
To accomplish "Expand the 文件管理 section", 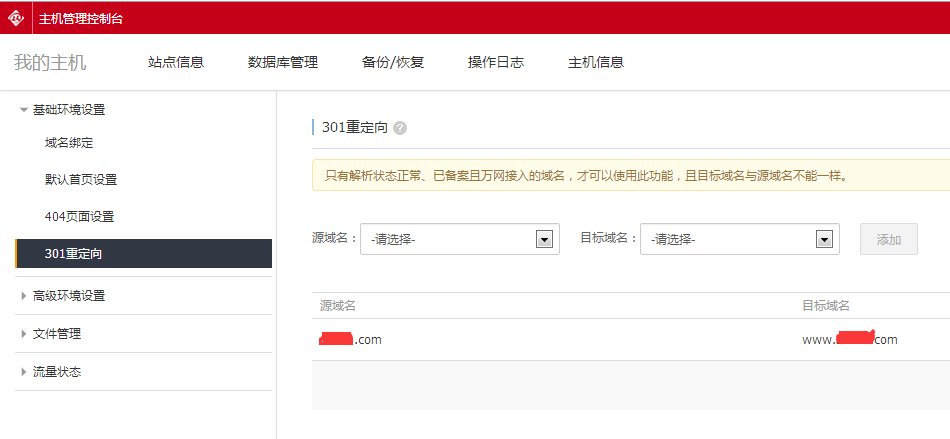I will click(56, 334).
